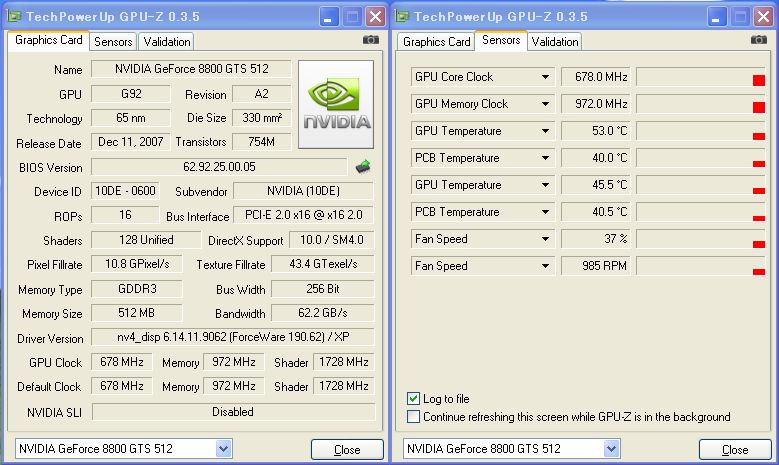Viewport: 779px width, 465px height.
Task: Click right window GPU-Z title bar icon
Action: [x=401, y=16]
